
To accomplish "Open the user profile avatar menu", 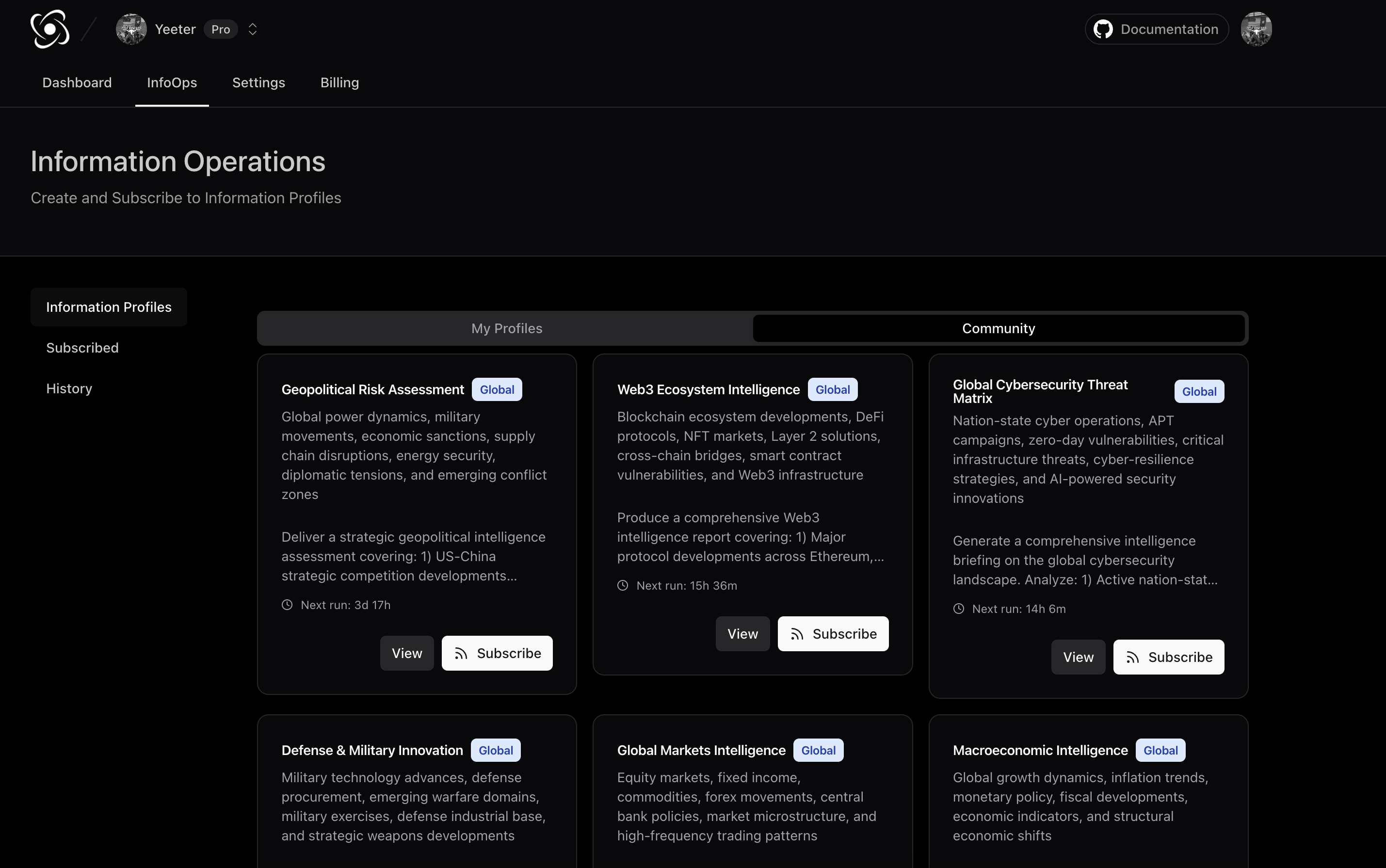I will click(x=1256, y=29).
